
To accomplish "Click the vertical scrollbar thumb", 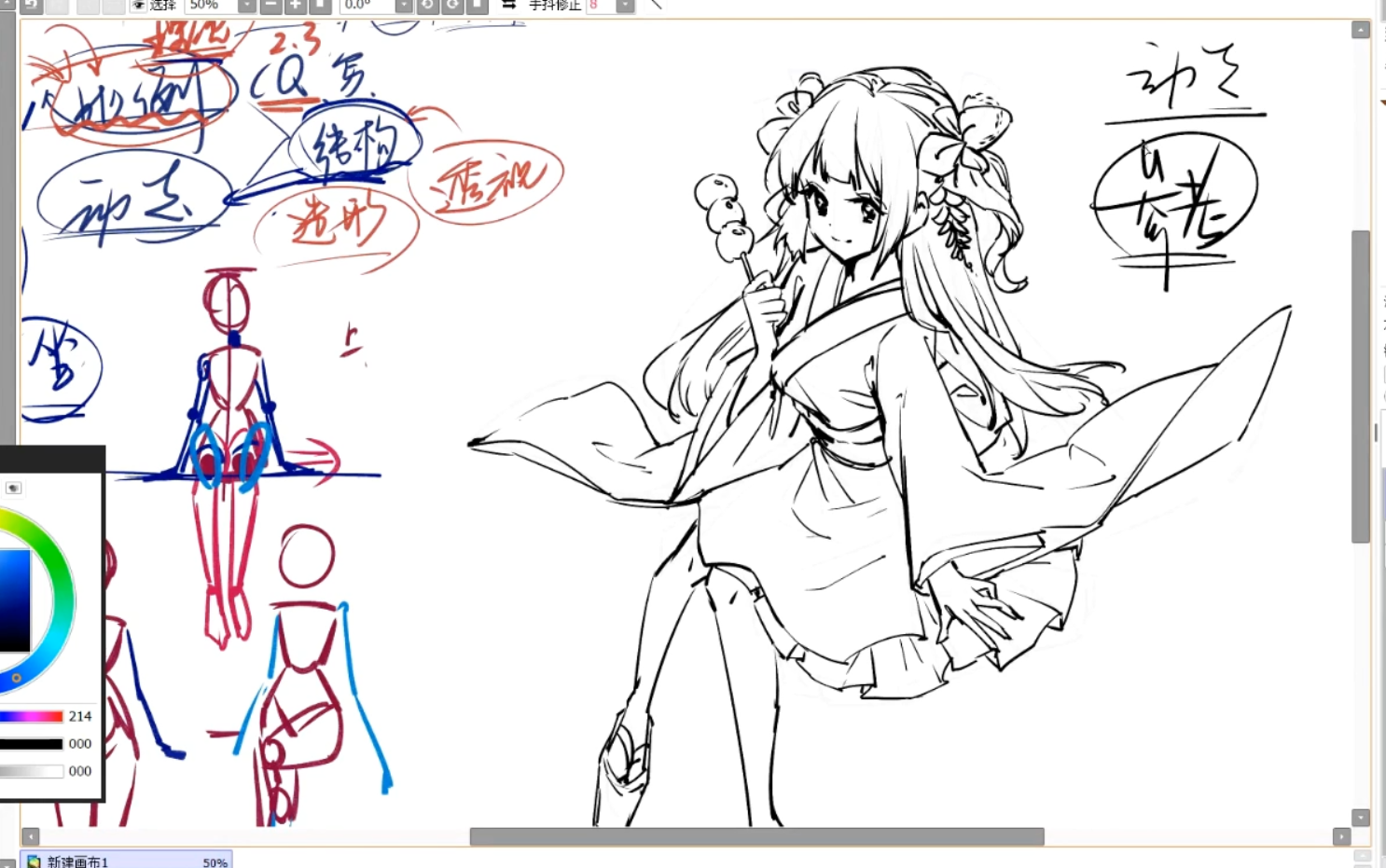I will pyautogui.click(x=1361, y=386).
